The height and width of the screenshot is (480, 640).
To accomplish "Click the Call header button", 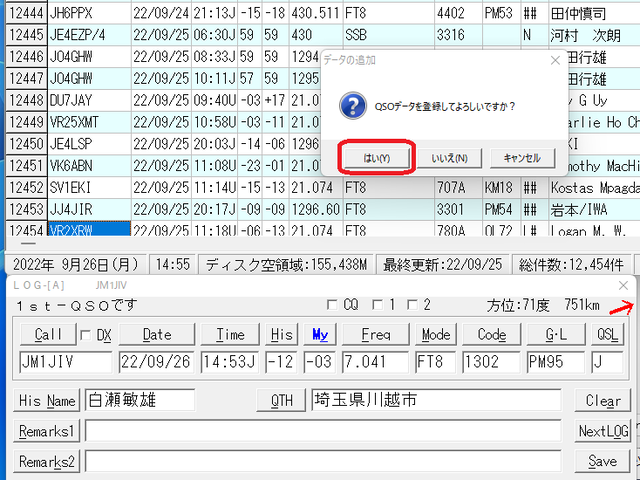I will [48, 335].
